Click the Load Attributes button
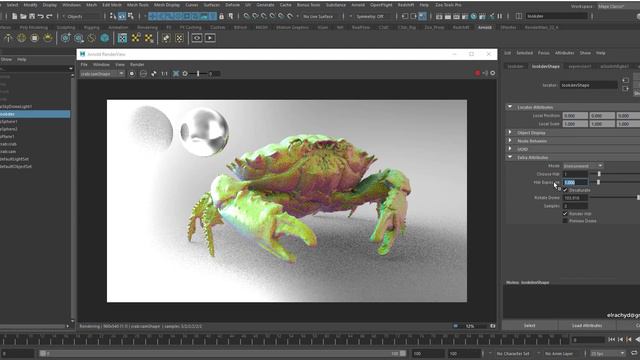Image resolution: width=640 pixels, height=360 pixels. pos(587,325)
